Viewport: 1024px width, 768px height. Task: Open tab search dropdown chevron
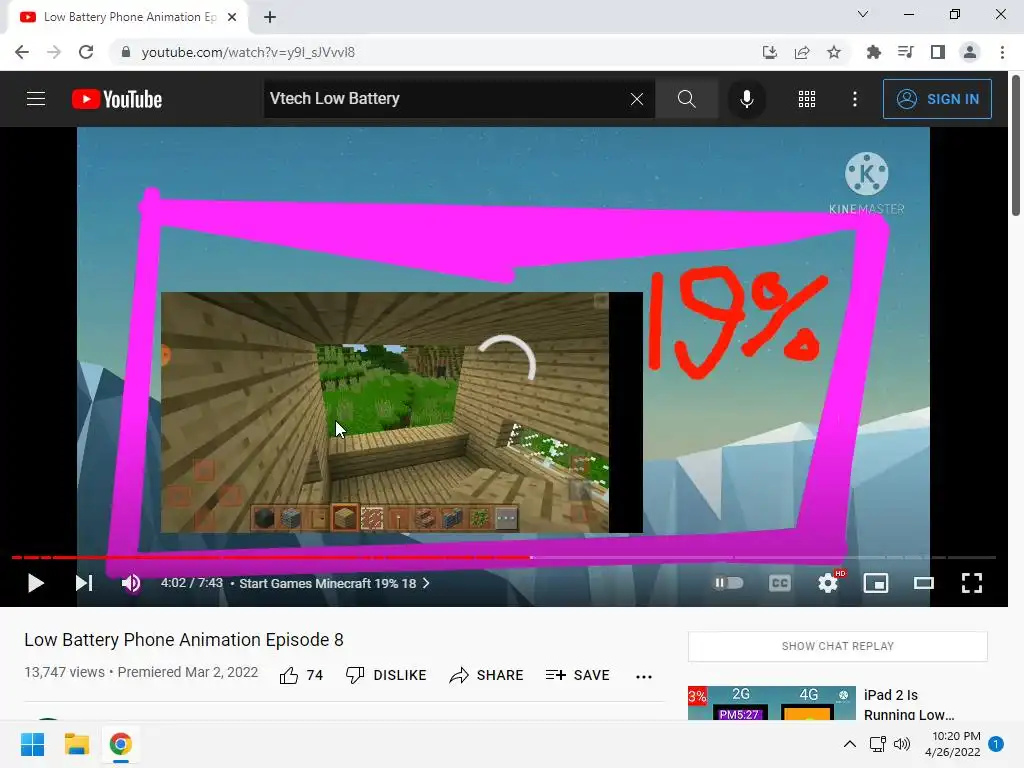(863, 14)
